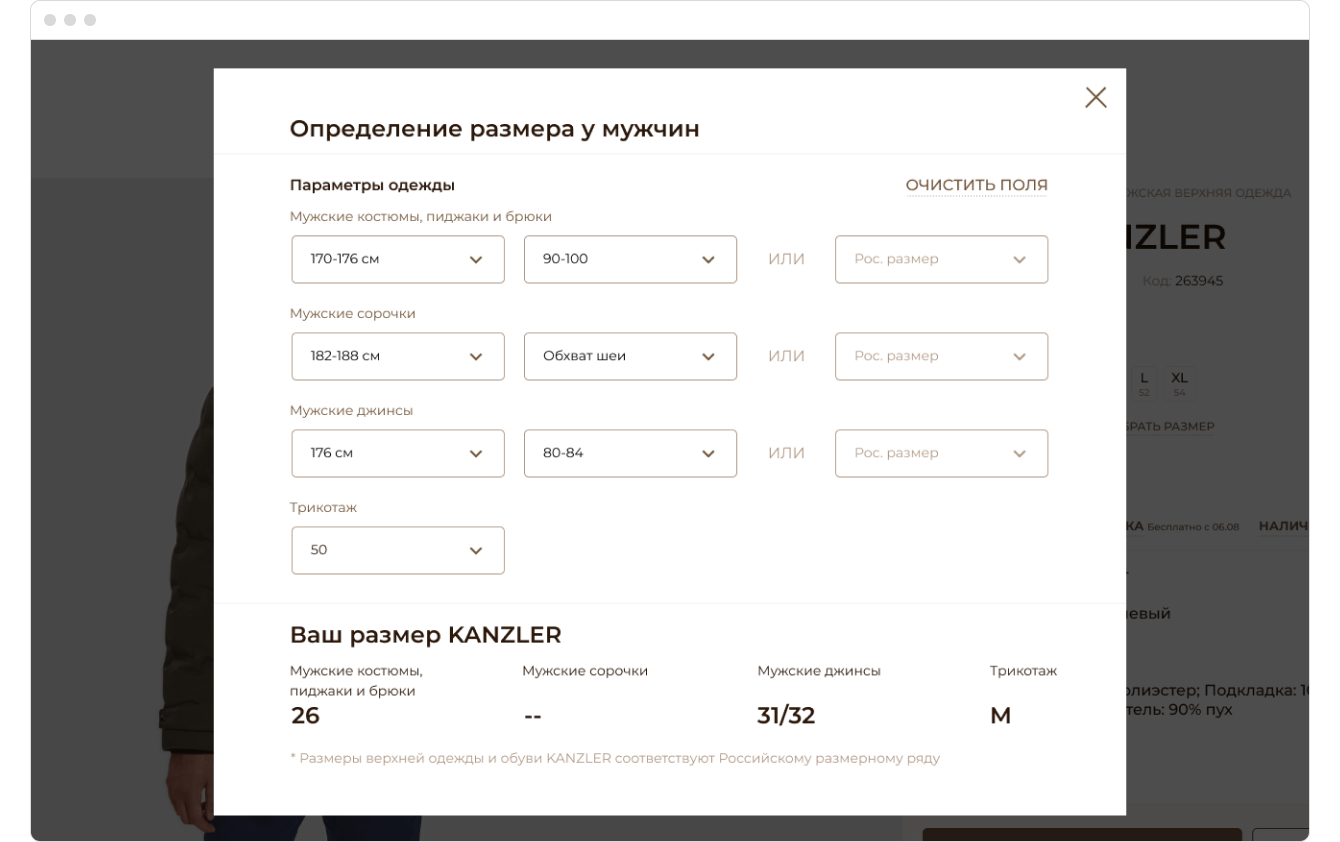
Task: Click the jeans result value 31/32
Action: [x=787, y=716]
